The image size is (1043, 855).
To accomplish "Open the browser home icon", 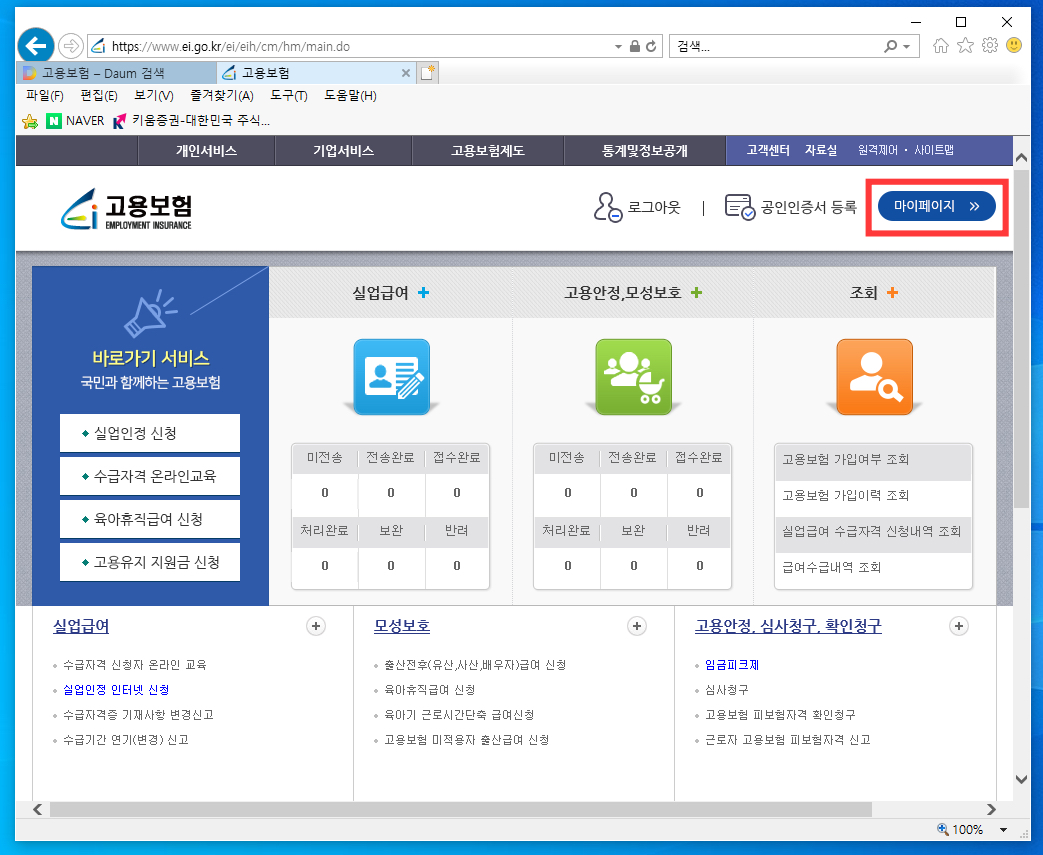I will (x=941, y=45).
